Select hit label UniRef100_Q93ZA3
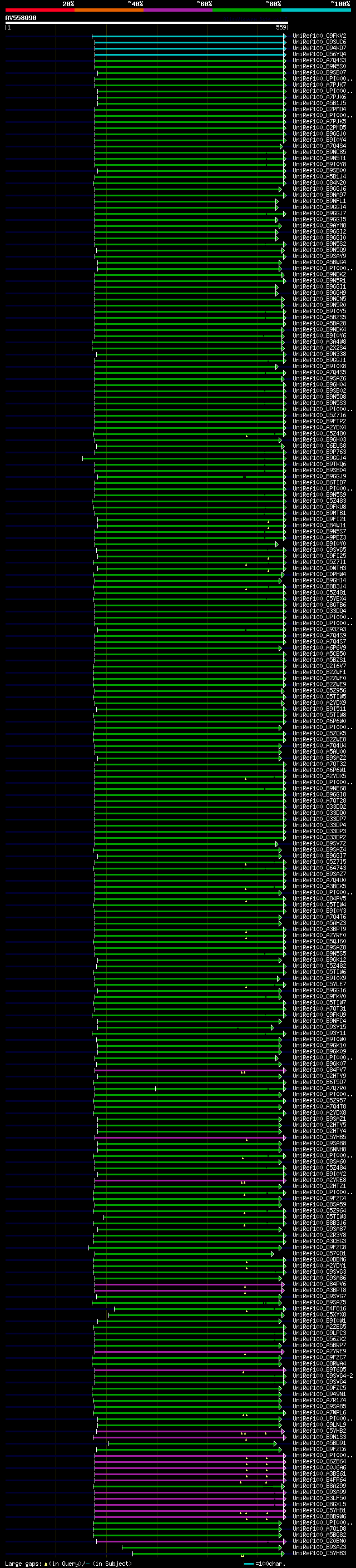 coord(319,630)
